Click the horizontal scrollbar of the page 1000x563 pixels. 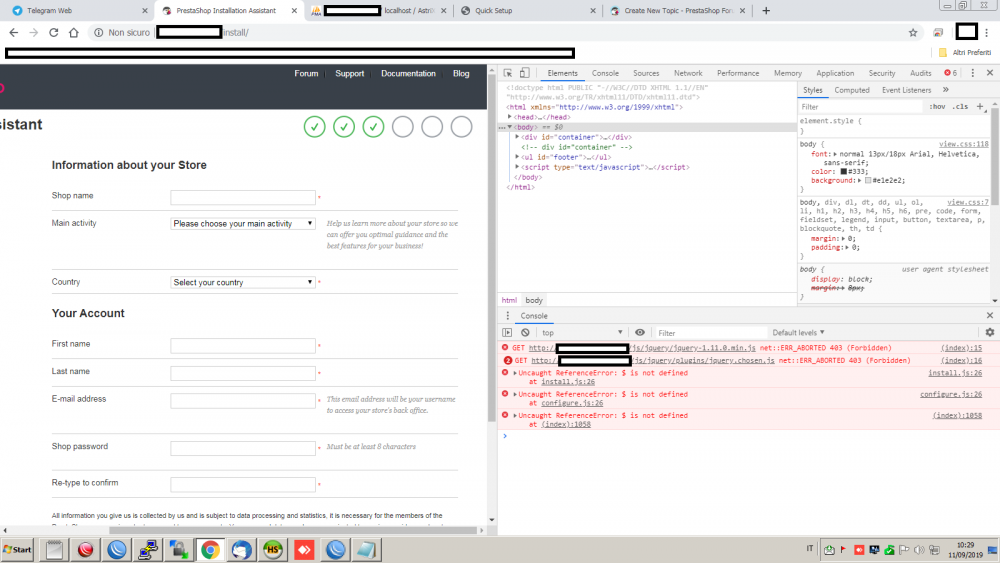point(293,530)
